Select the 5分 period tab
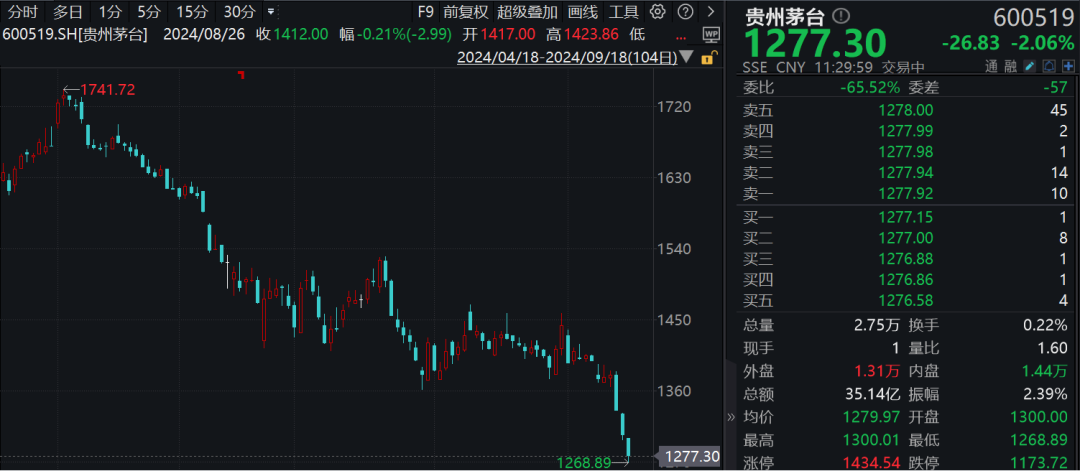This screenshot has width=1080, height=471. 147,12
